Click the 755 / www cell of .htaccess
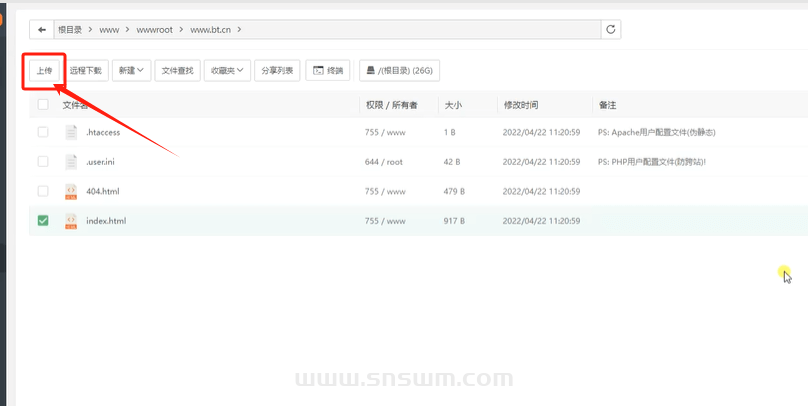This screenshot has width=808, height=406. (x=385, y=132)
